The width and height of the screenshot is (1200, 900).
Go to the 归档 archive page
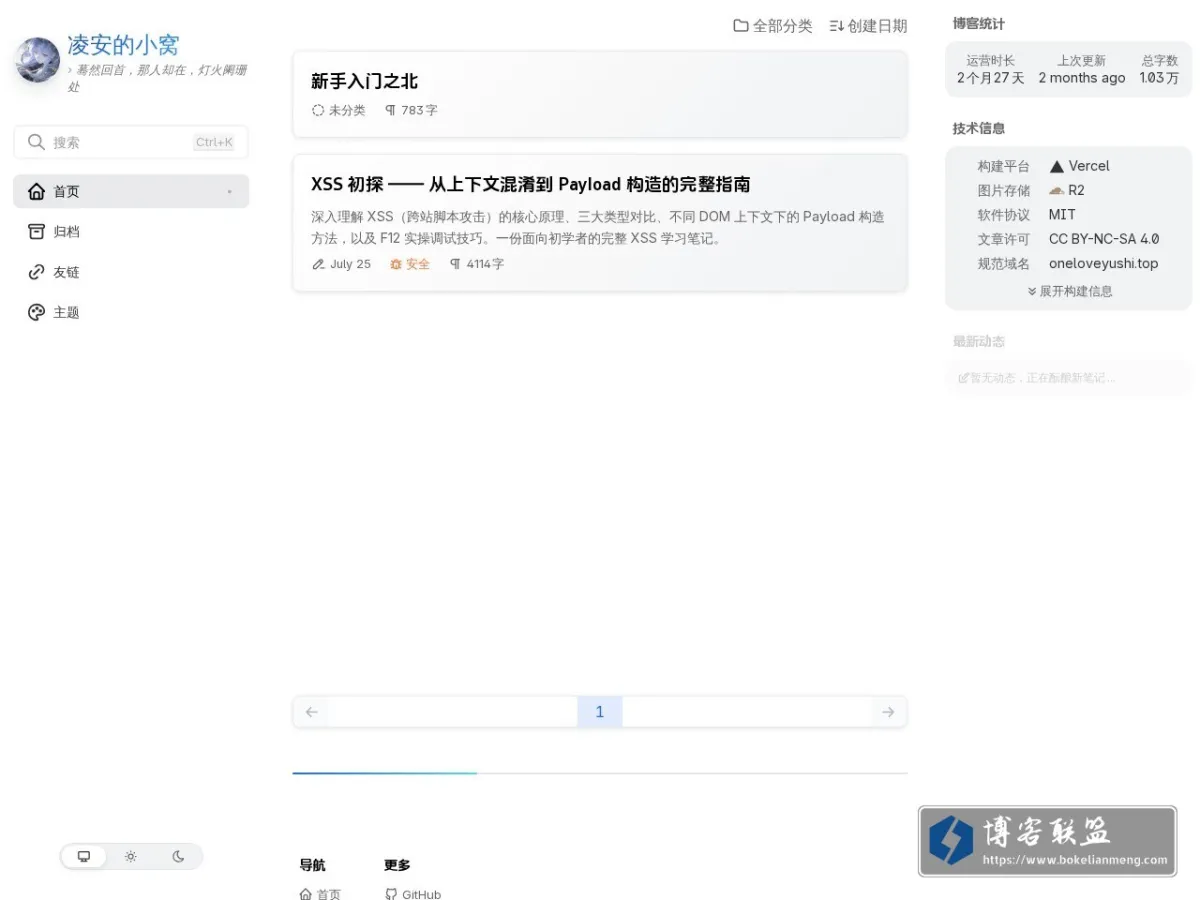click(x=131, y=231)
